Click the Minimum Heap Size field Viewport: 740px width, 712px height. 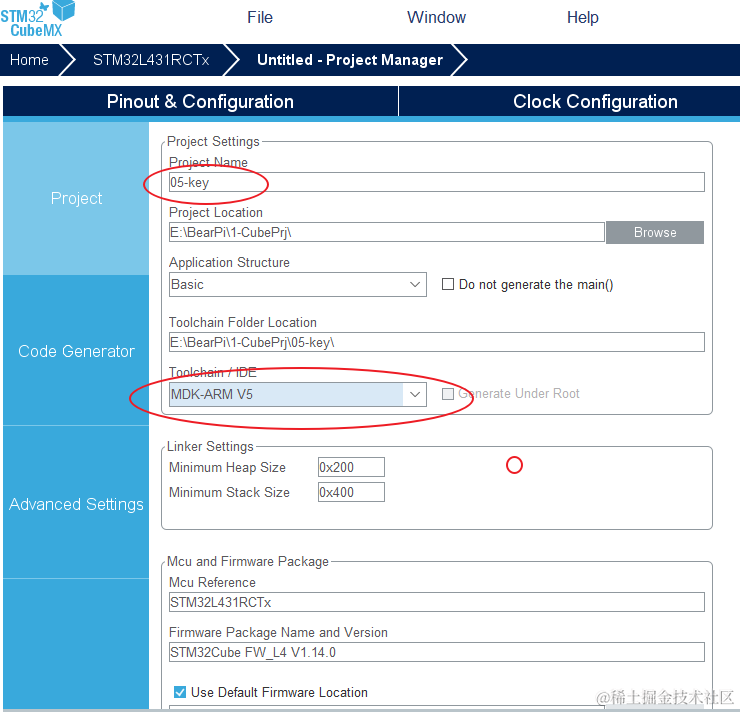click(351, 467)
